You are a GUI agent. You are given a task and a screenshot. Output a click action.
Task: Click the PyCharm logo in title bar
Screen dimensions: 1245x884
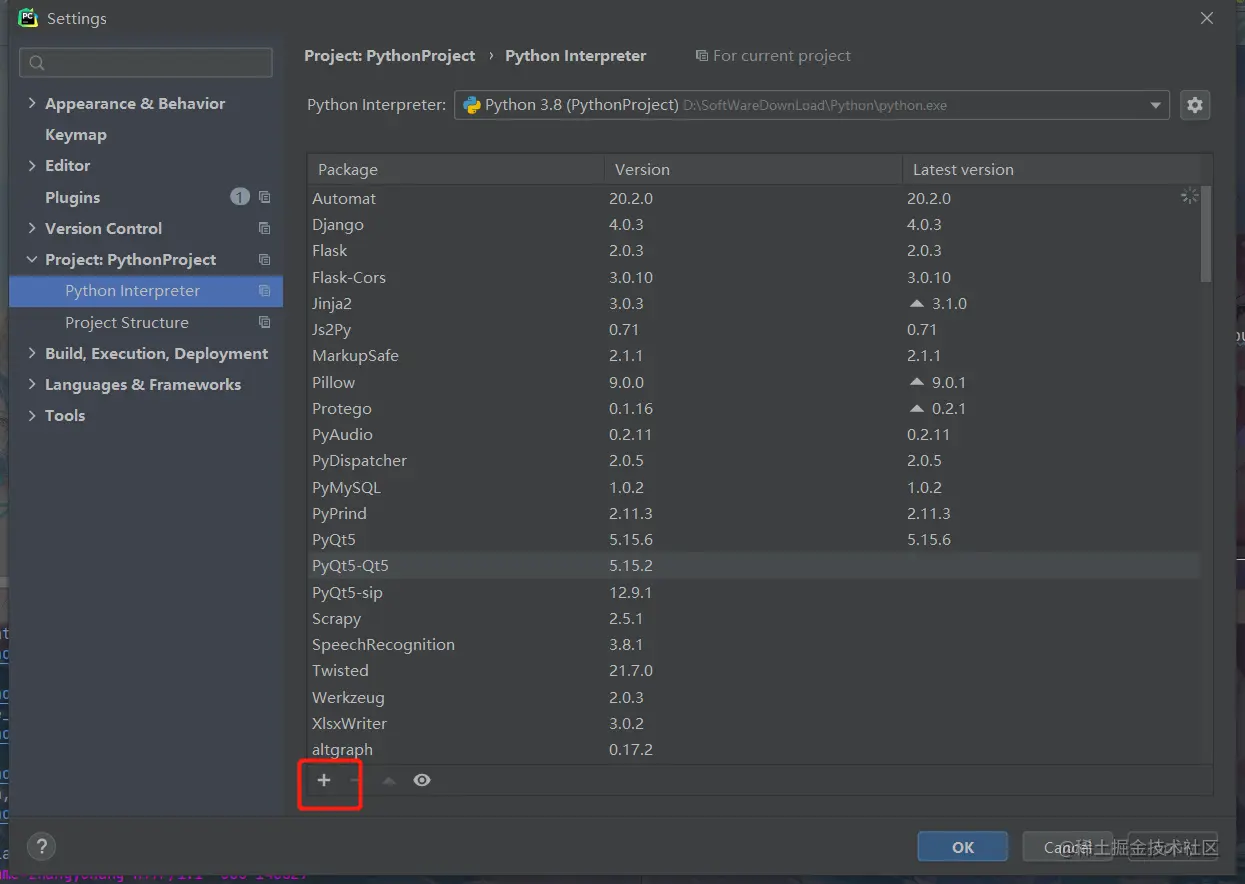tap(28, 17)
